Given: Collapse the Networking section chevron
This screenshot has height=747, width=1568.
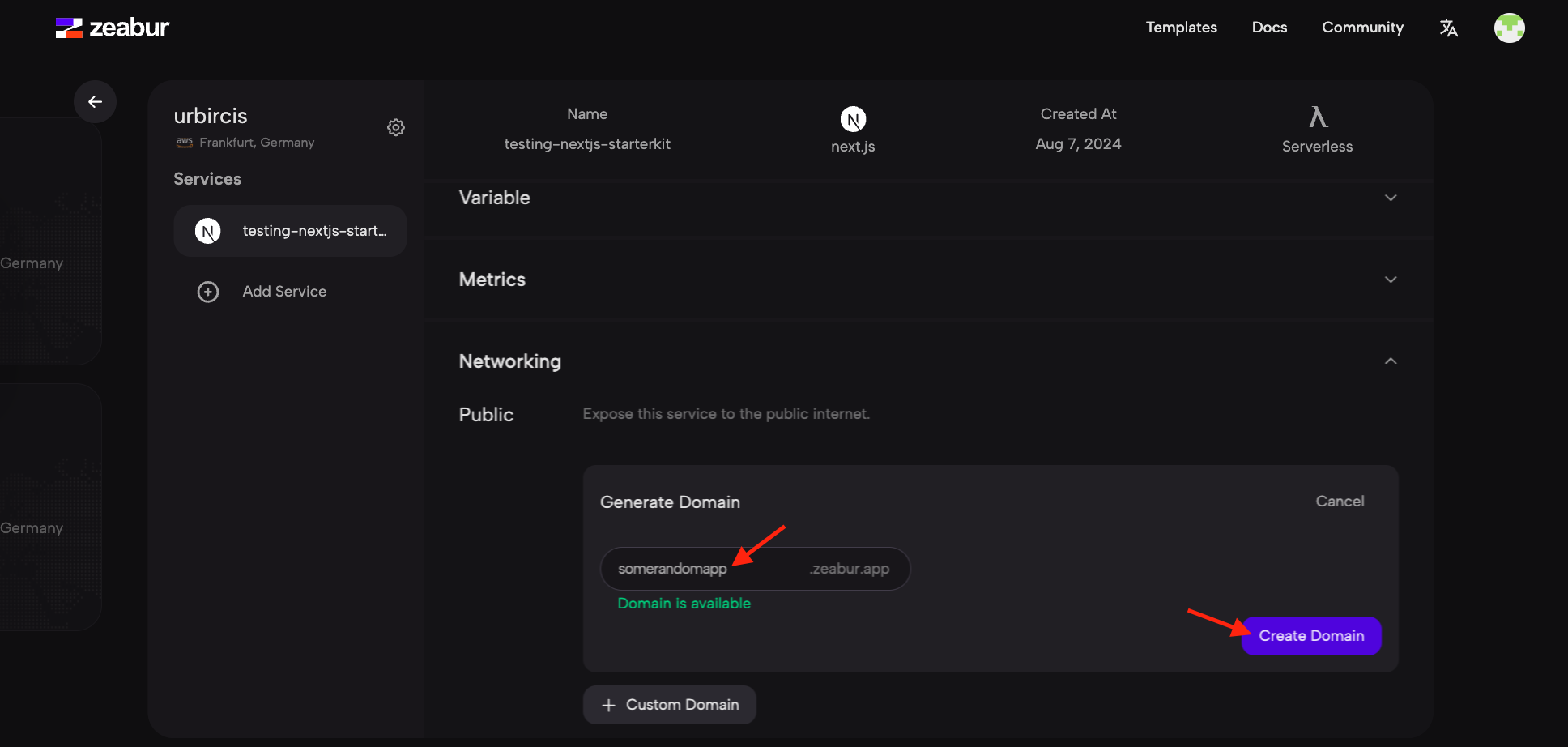Looking at the screenshot, I should coord(1391,361).
